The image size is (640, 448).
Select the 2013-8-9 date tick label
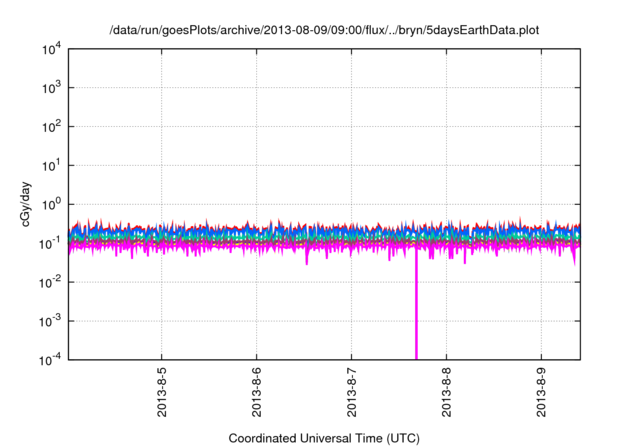[x=541, y=392]
